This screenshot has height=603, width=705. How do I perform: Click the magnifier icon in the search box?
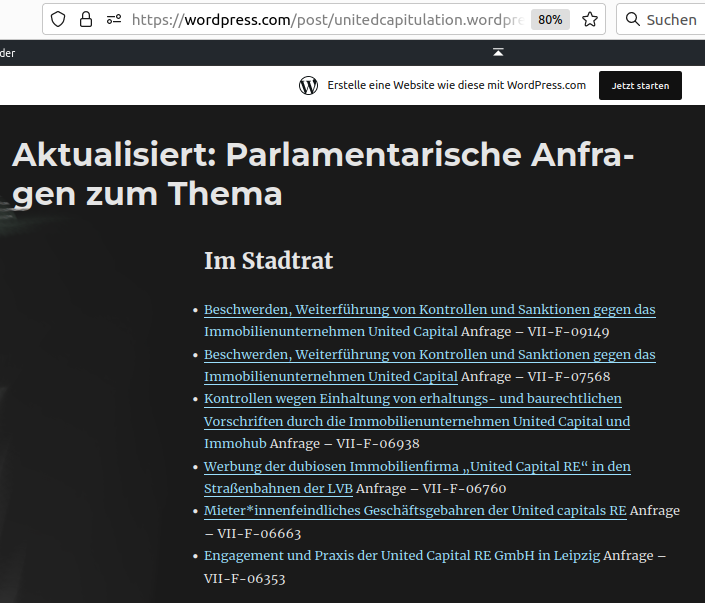click(x=633, y=19)
